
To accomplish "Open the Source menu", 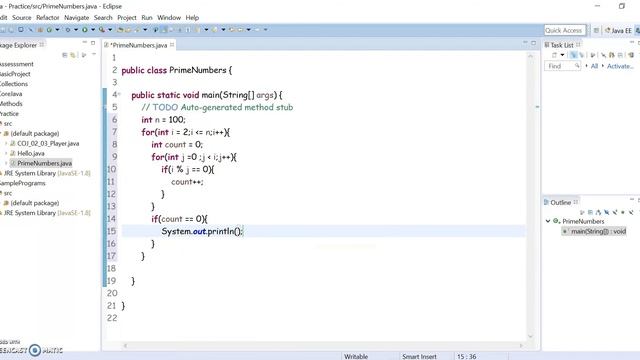I will (x=22, y=18).
